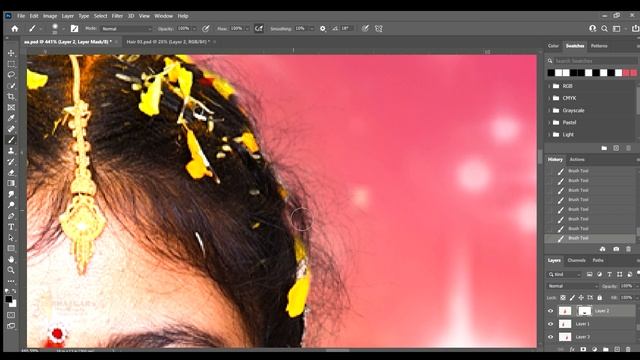Expand the Light swatch folder
The image size is (640, 360).
[549, 134]
